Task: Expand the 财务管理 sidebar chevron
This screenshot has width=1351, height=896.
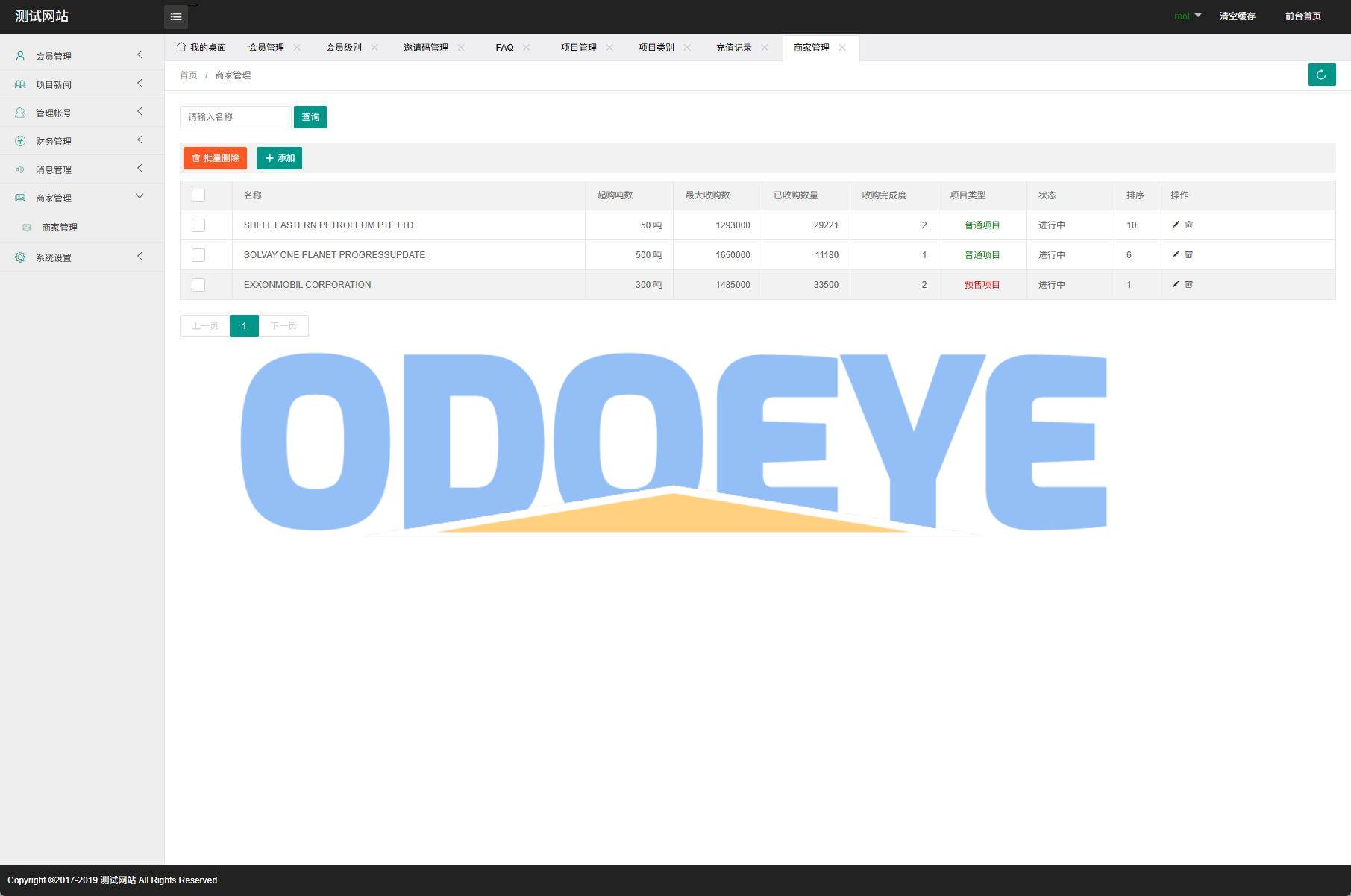Action: tap(140, 140)
